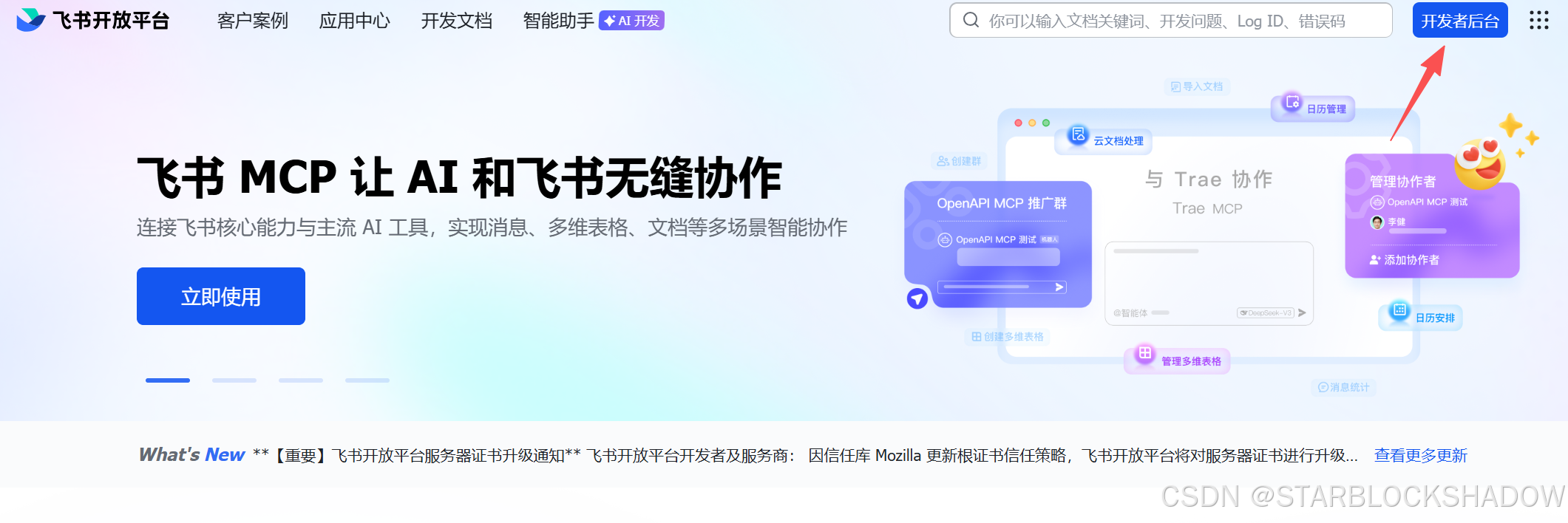Select the first carousel indicator
This screenshot has width=1568, height=523.
[168, 380]
